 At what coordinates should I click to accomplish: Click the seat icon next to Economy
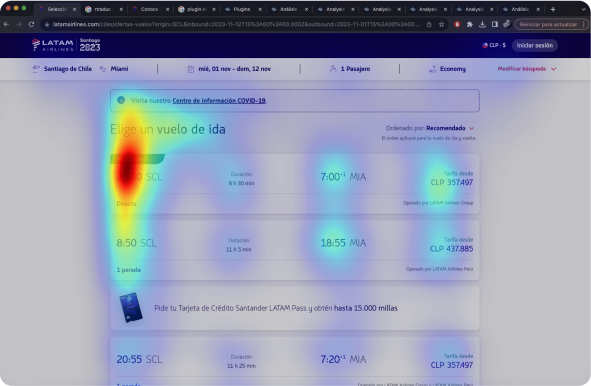click(x=432, y=69)
